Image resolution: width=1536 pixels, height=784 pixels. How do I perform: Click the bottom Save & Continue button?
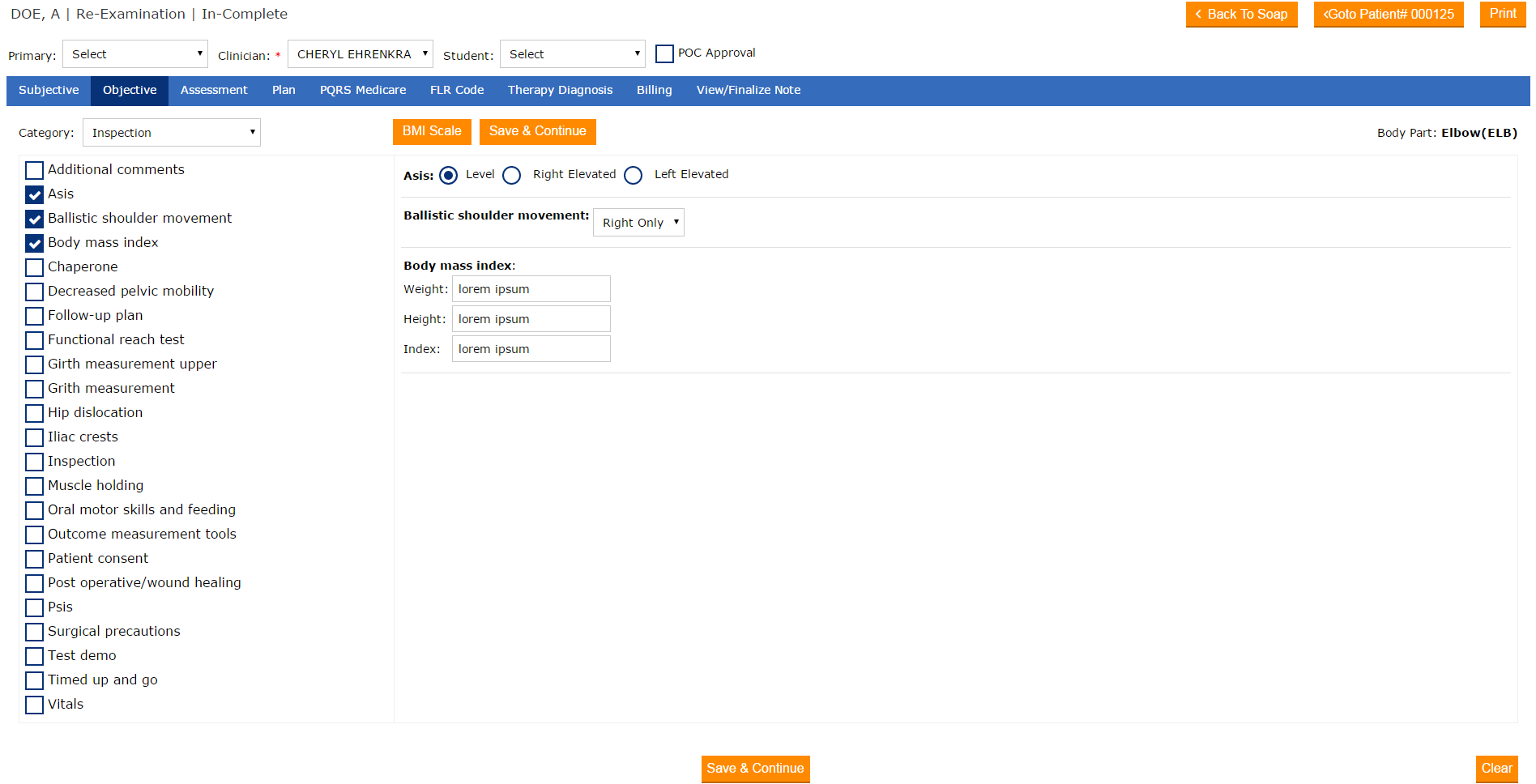(755, 769)
